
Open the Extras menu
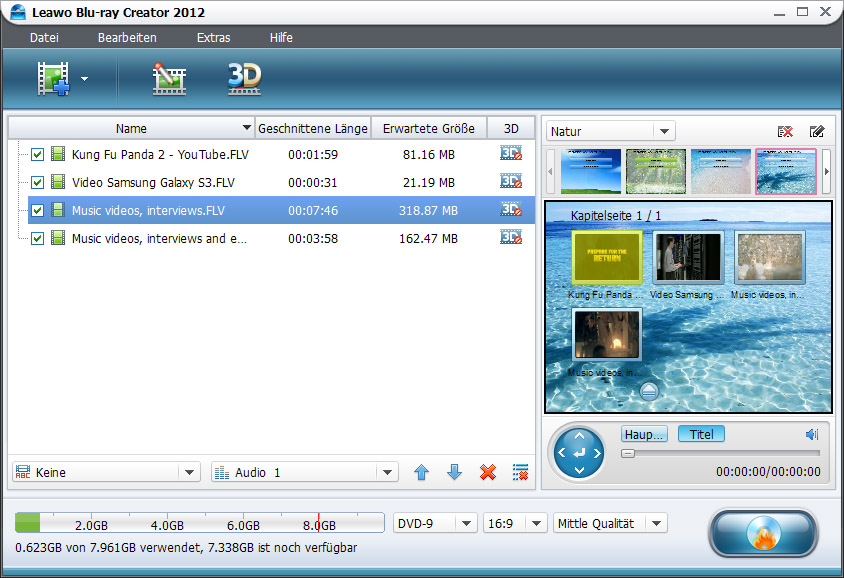pyautogui.click(x=213, y=38)
